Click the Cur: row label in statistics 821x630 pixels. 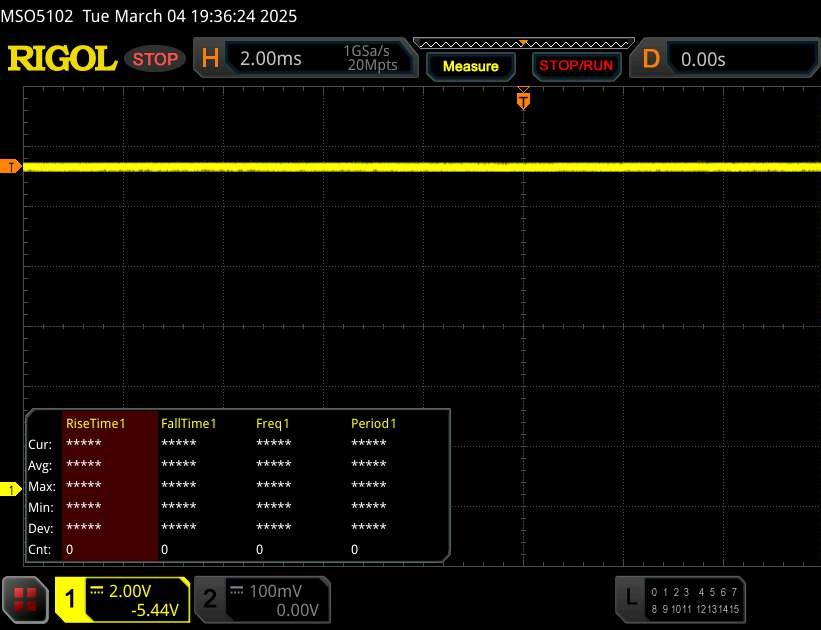point(40,445)
